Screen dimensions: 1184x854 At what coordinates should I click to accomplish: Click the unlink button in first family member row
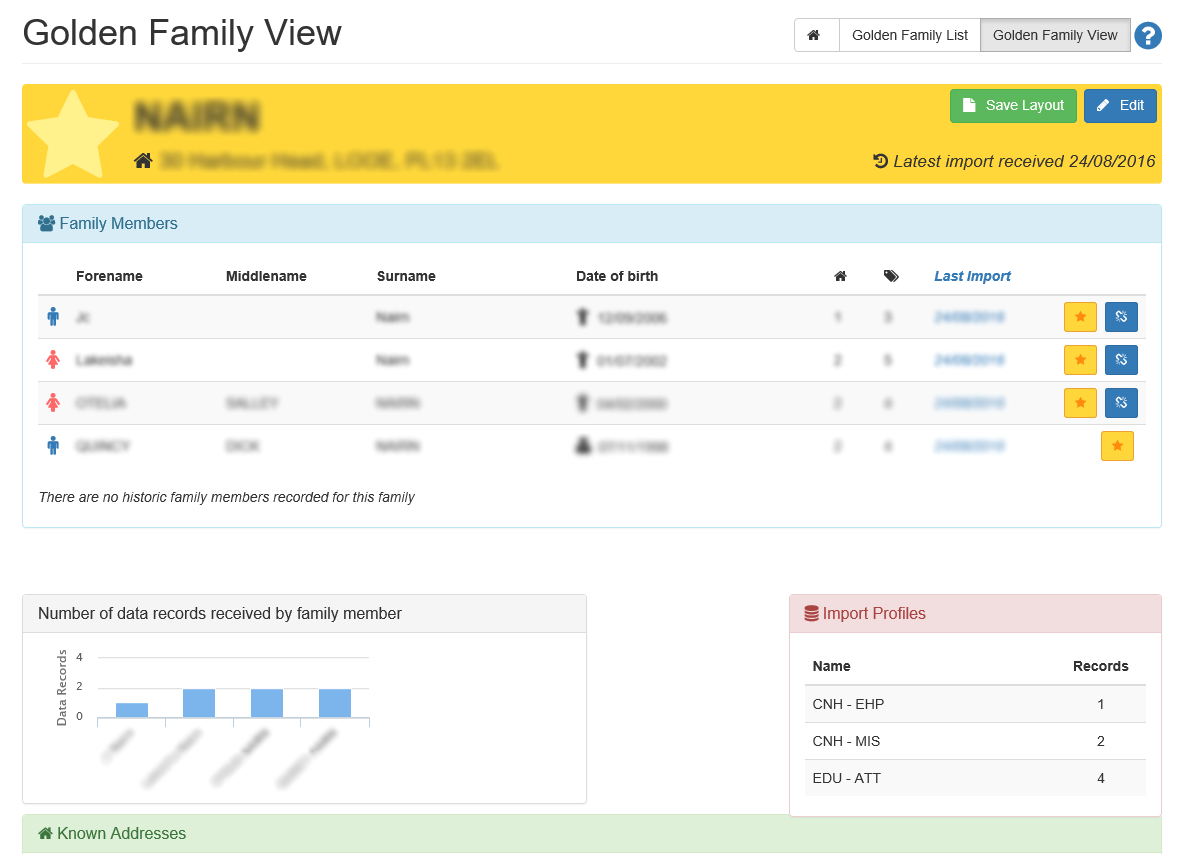pyautogui.click(x=1121, y=317)
